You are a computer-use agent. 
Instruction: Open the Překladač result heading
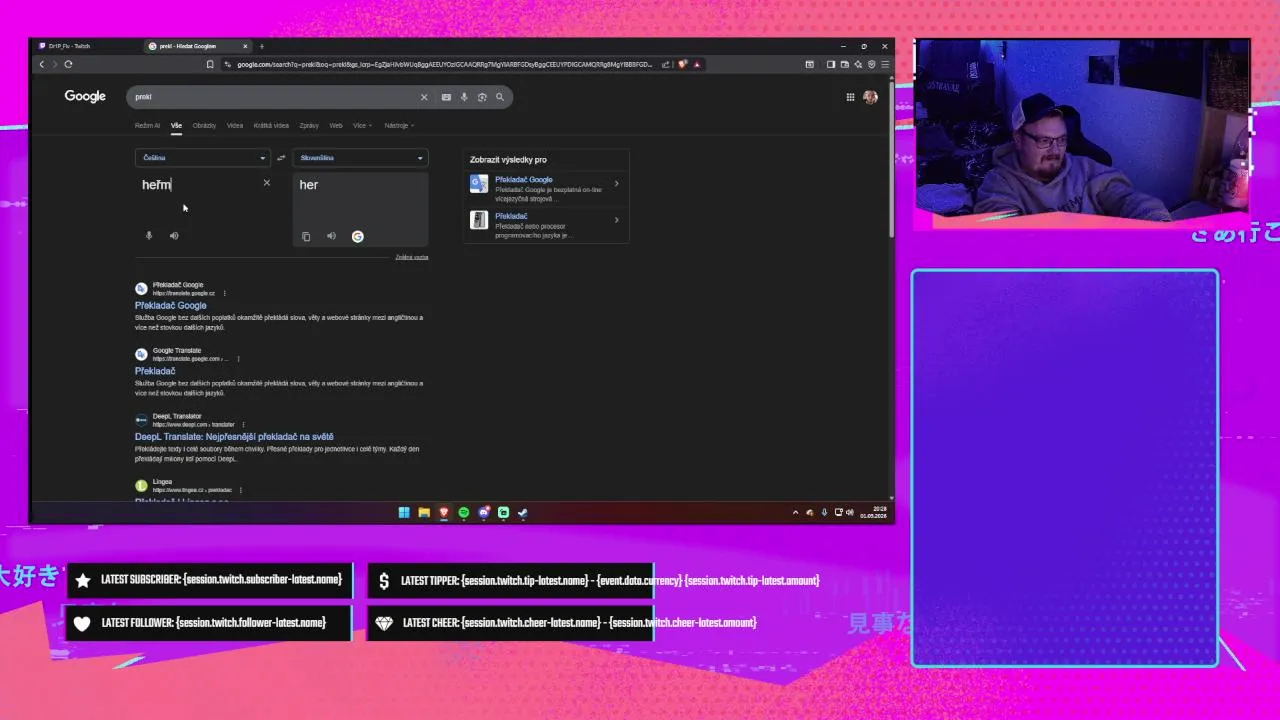(x=155, y=371)
